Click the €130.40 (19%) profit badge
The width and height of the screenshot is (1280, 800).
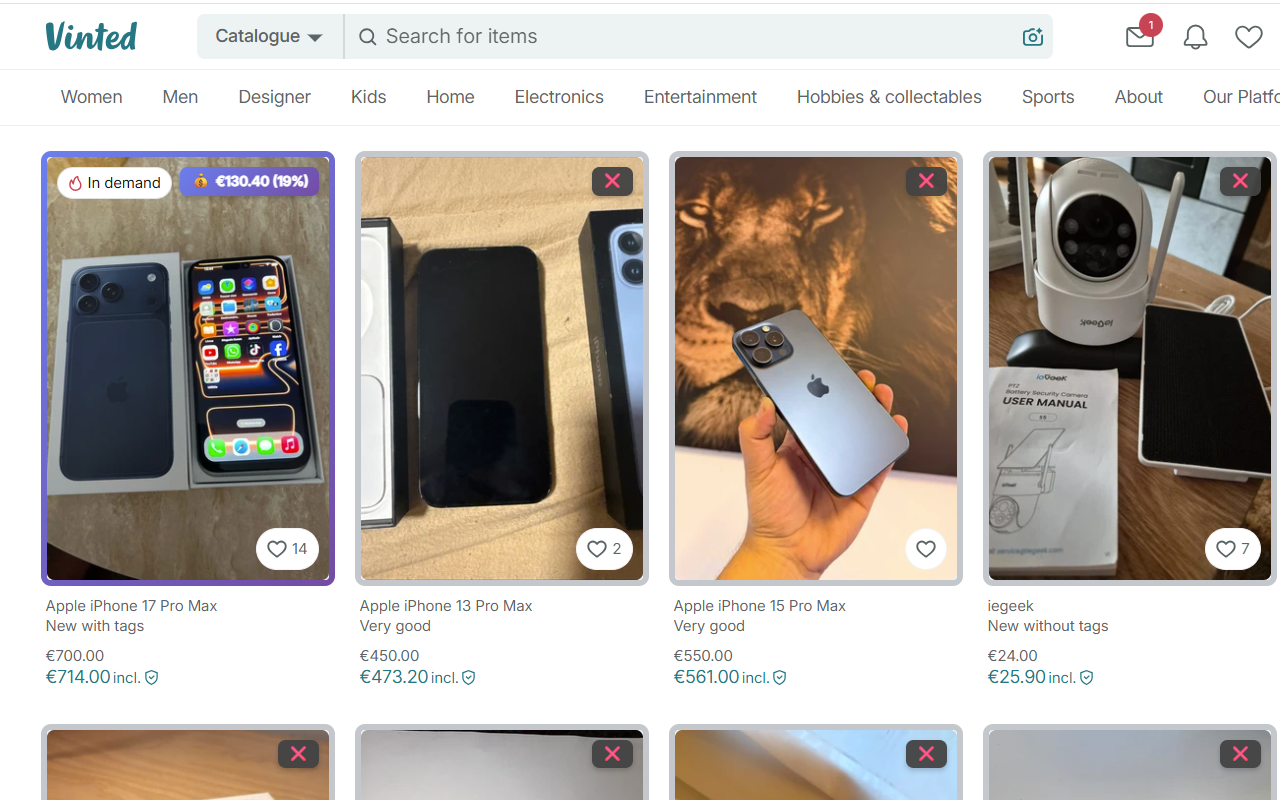250,182
